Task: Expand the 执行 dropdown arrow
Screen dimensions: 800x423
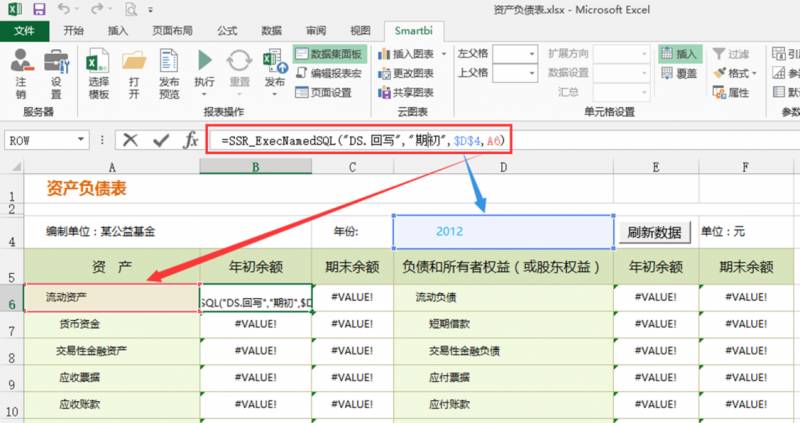Action: (204, 94)
